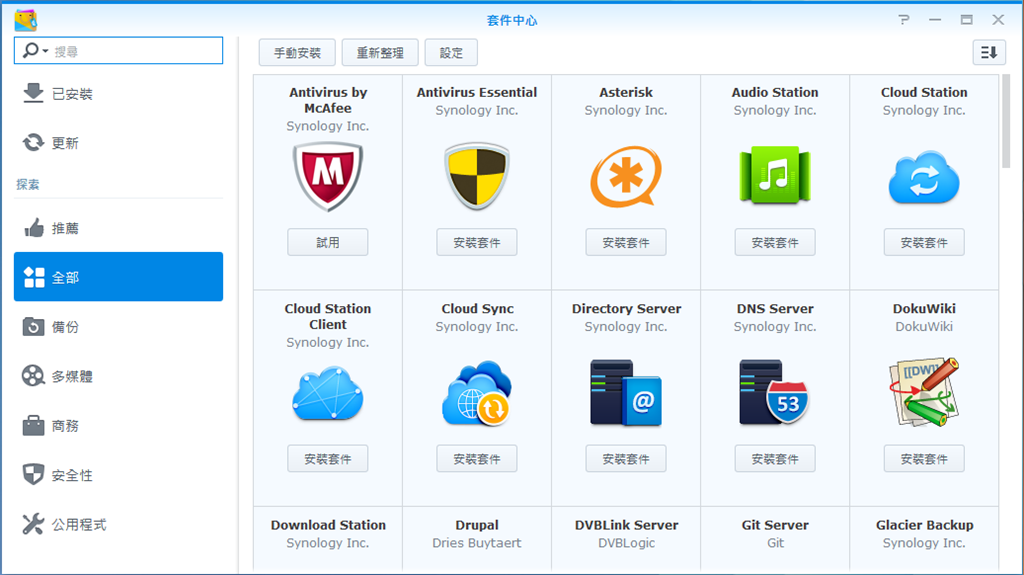The height and width of the screenshot is (575, 1024).
Task: Click the package list vertical scrollbar
Action: 1006,123
